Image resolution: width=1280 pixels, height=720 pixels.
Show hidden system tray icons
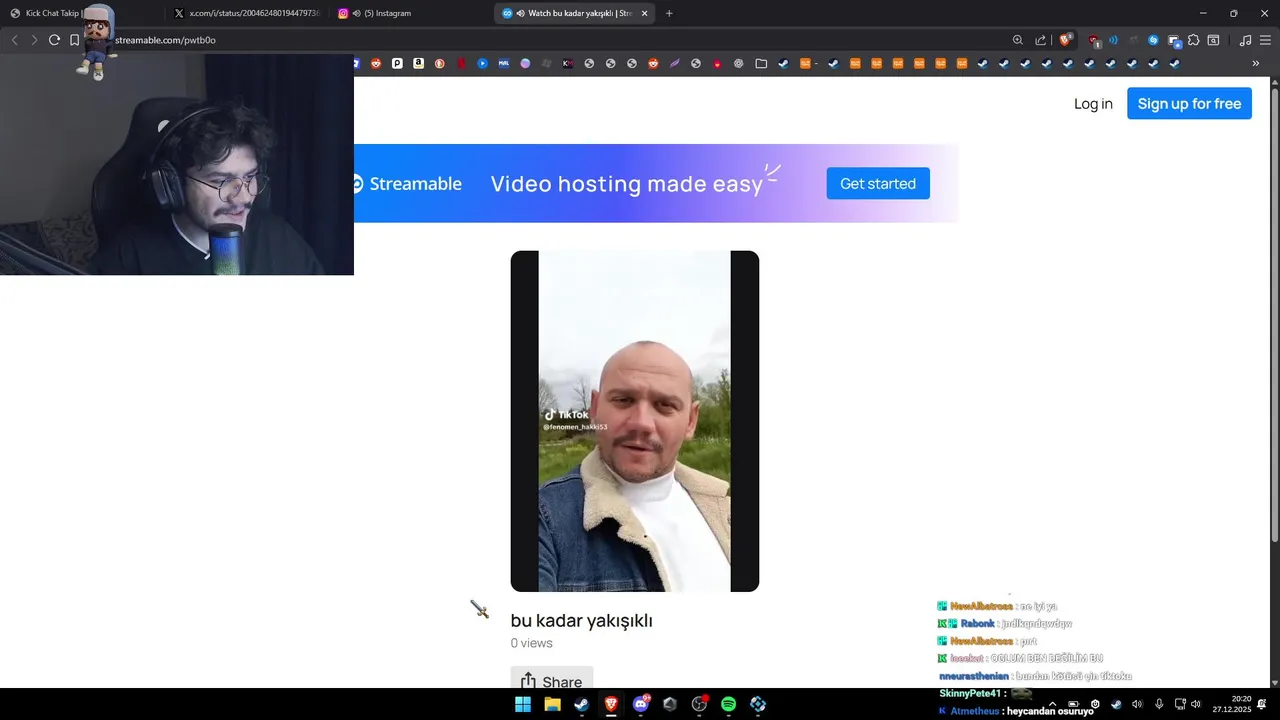(1052, 704)
